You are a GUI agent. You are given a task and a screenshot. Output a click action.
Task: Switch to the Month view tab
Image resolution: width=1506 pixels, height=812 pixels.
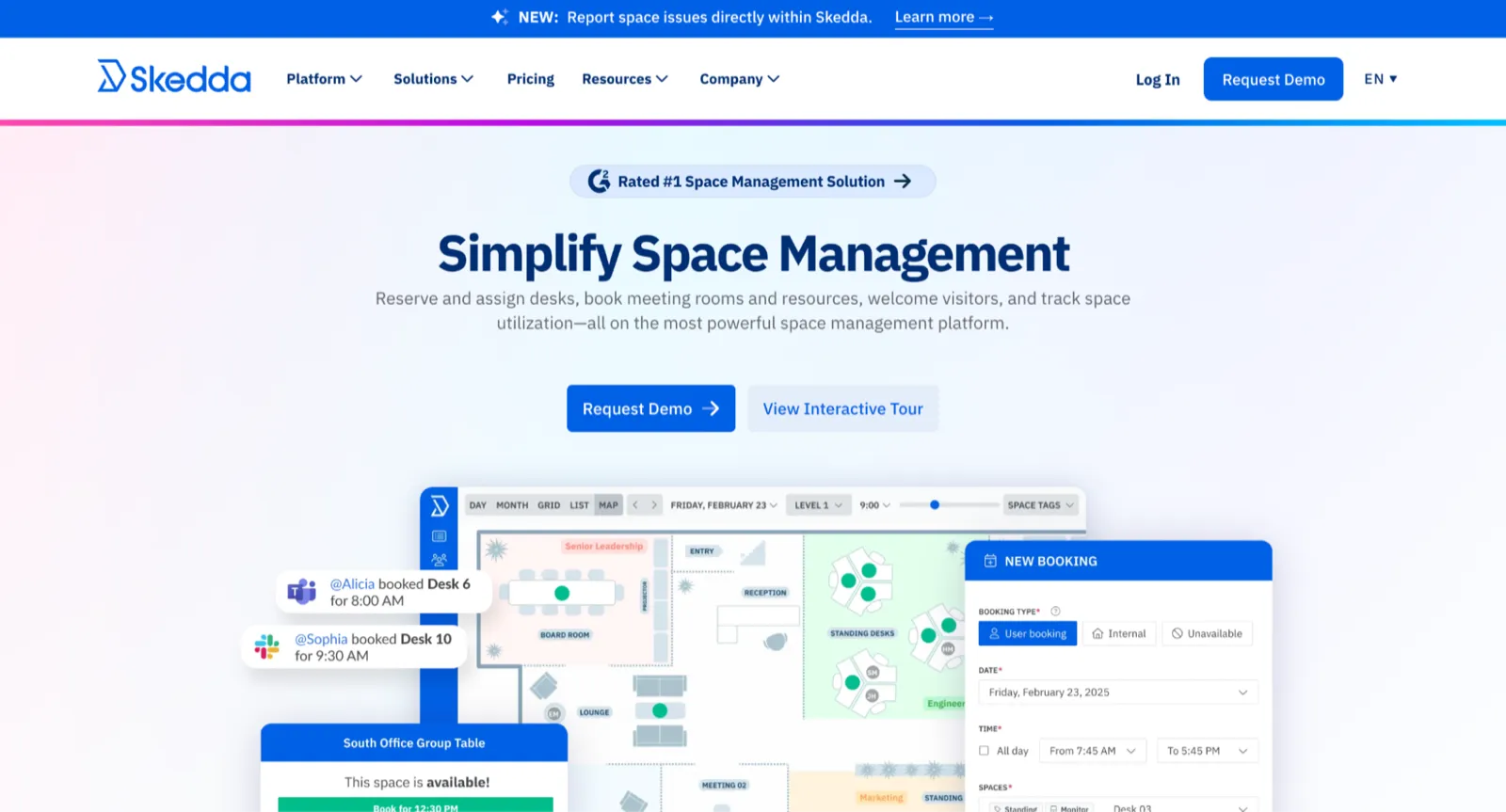pyautogui.click(x=512, y=505)
